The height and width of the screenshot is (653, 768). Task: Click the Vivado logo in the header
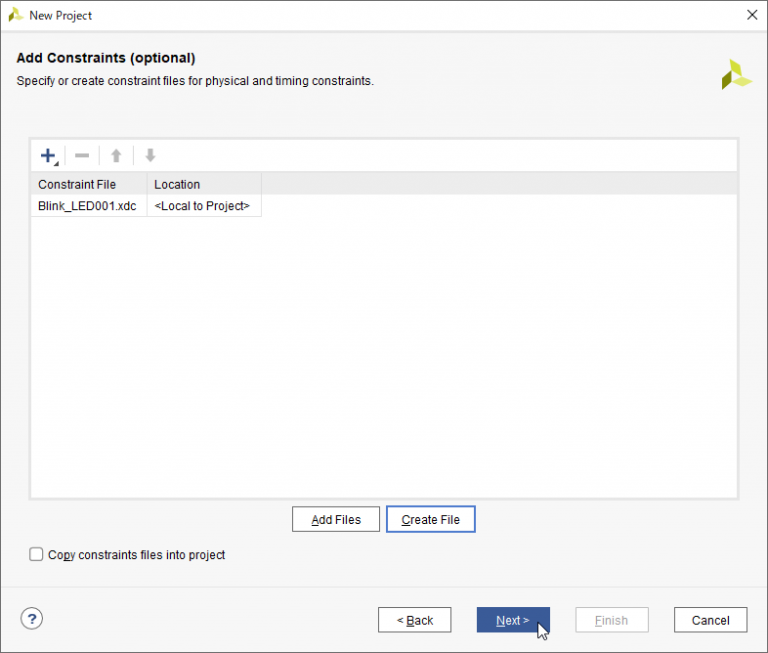point(736,75)
